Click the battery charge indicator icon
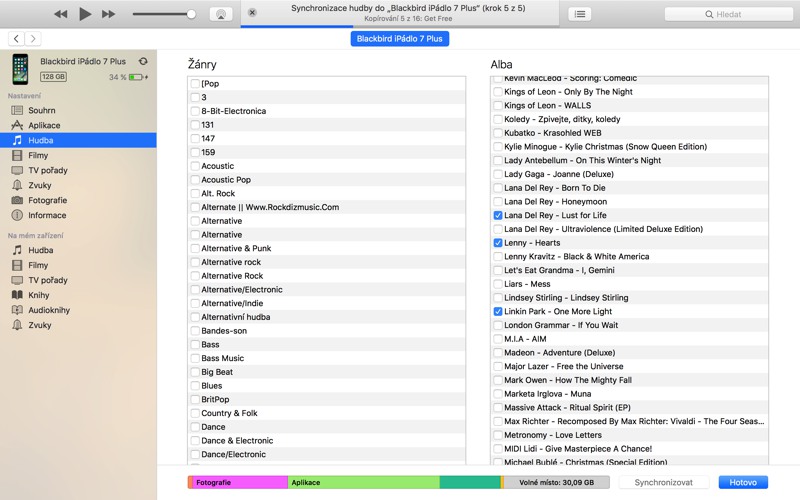The width and height of the screenshot is (800, 500). pyautogui.click(x=138, y=77)
